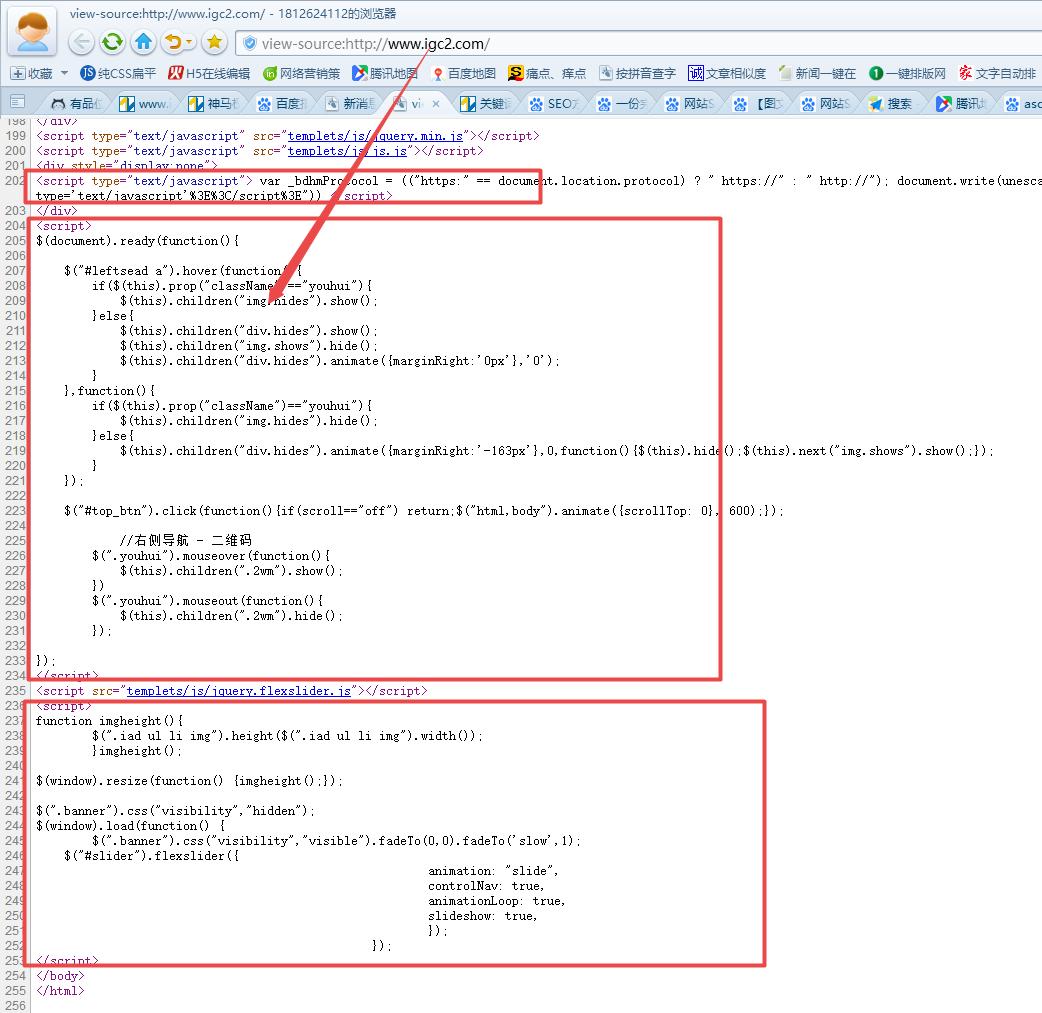Click the browser back arrow button
The image size is (1042, 1013).
point(82,42)
